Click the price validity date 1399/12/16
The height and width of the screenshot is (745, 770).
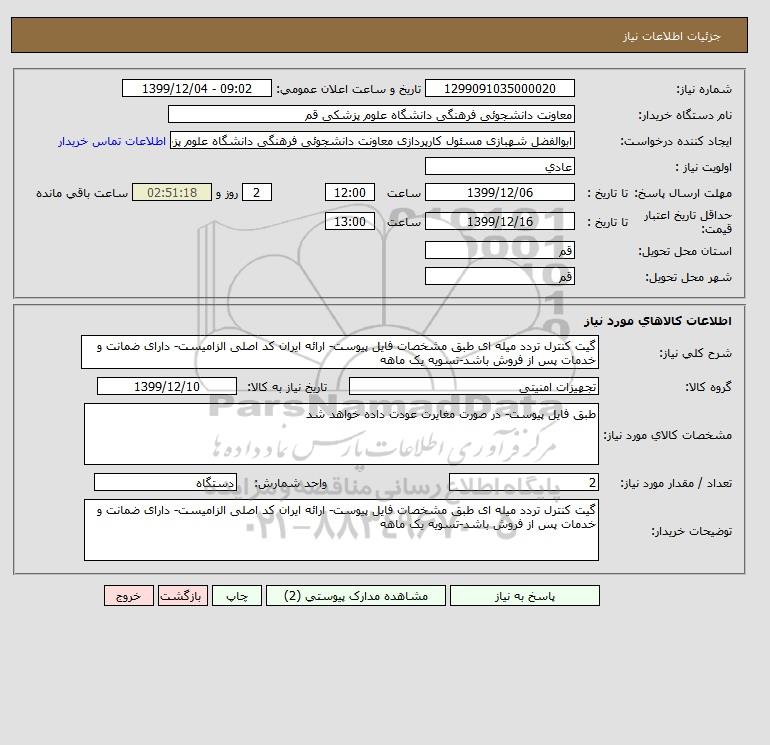499,221
